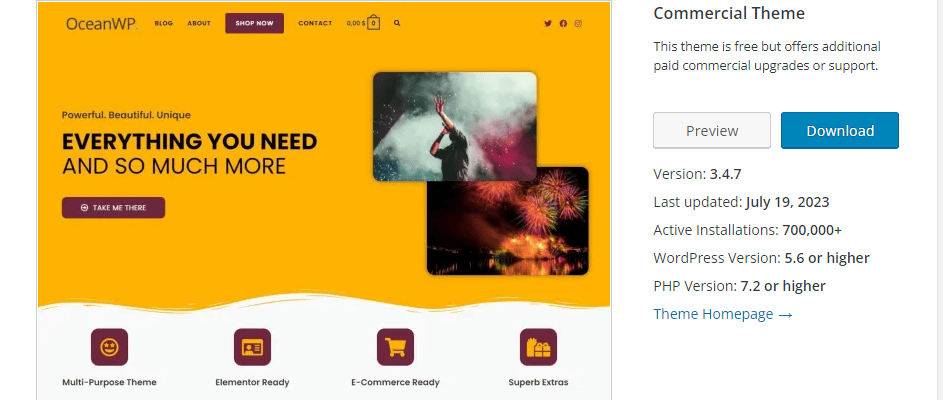Click the Instagram icon in theme header
943x400 pixels.
(578, 23)
